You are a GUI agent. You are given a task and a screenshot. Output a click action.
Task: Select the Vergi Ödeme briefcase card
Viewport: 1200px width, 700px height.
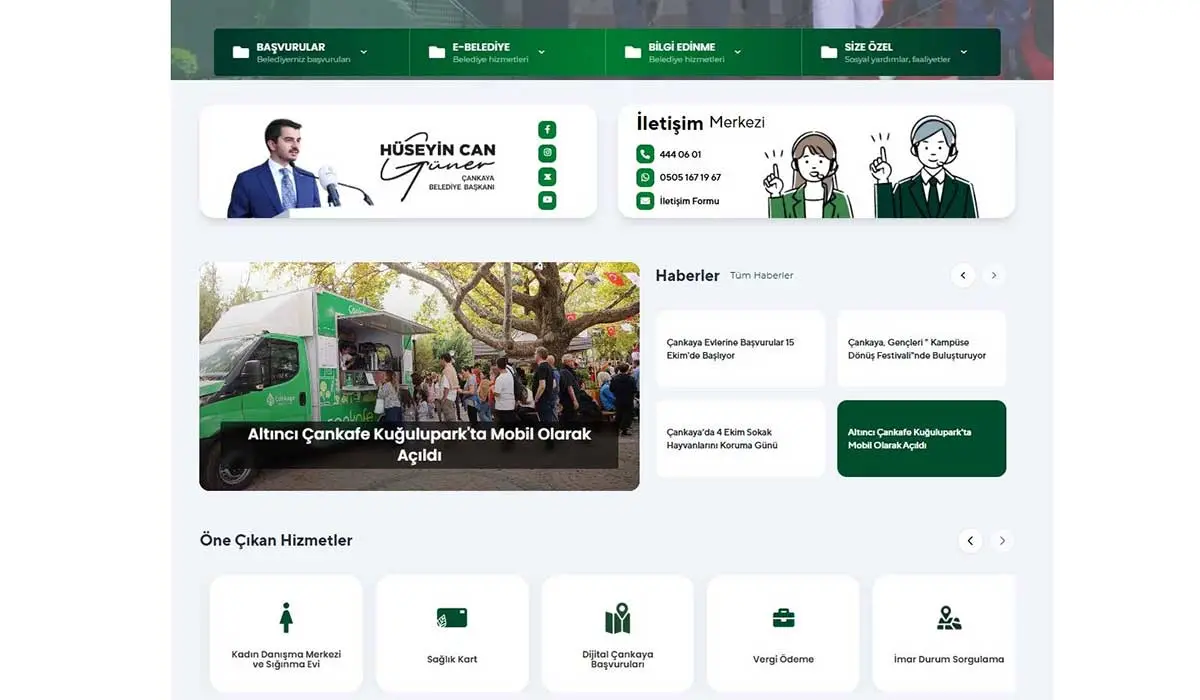(x=783, y=632)
